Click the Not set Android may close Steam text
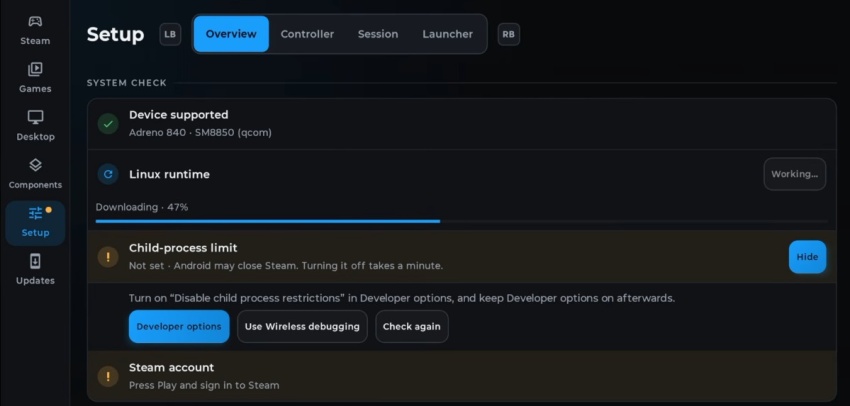This screenshot has width=850, height=406. 286,266
